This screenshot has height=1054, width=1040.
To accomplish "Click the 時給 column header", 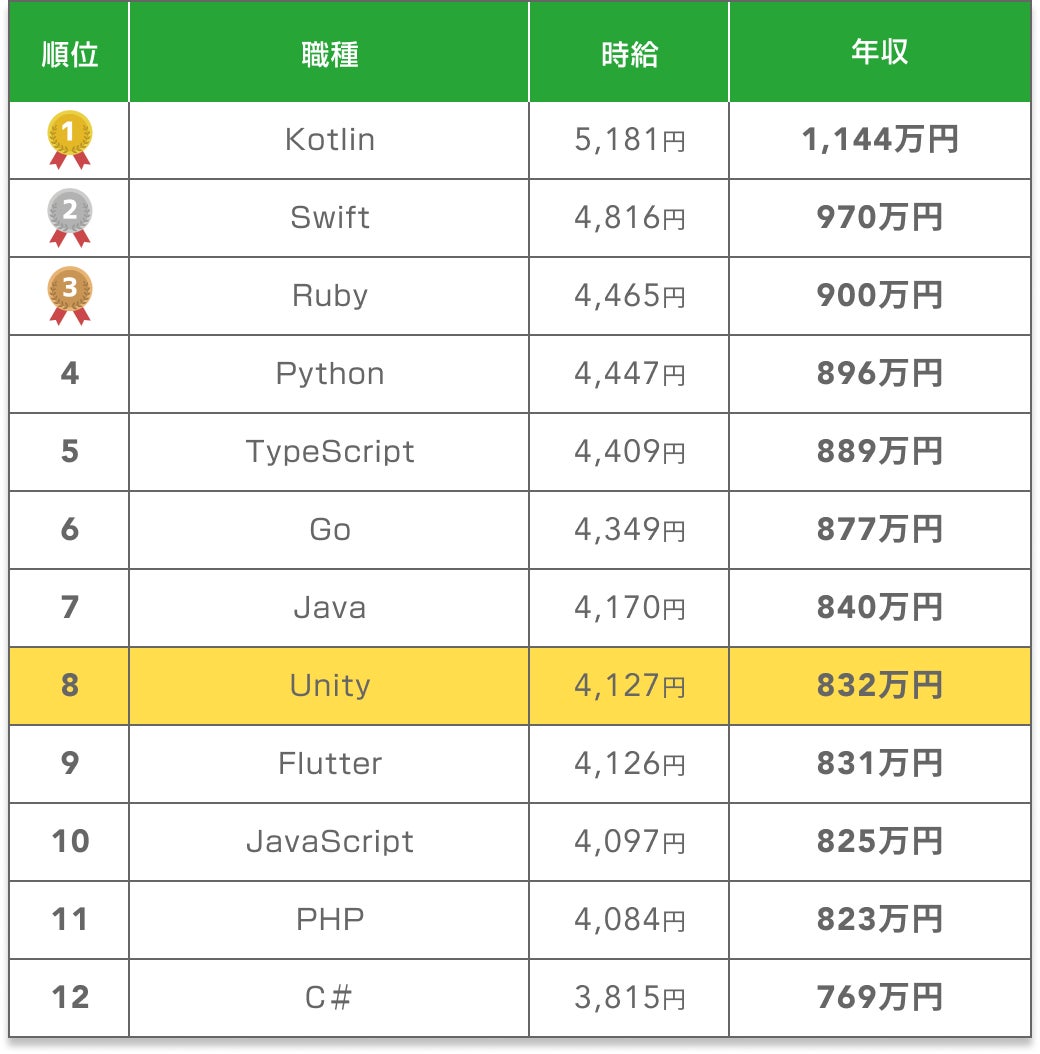I will 629,53.
